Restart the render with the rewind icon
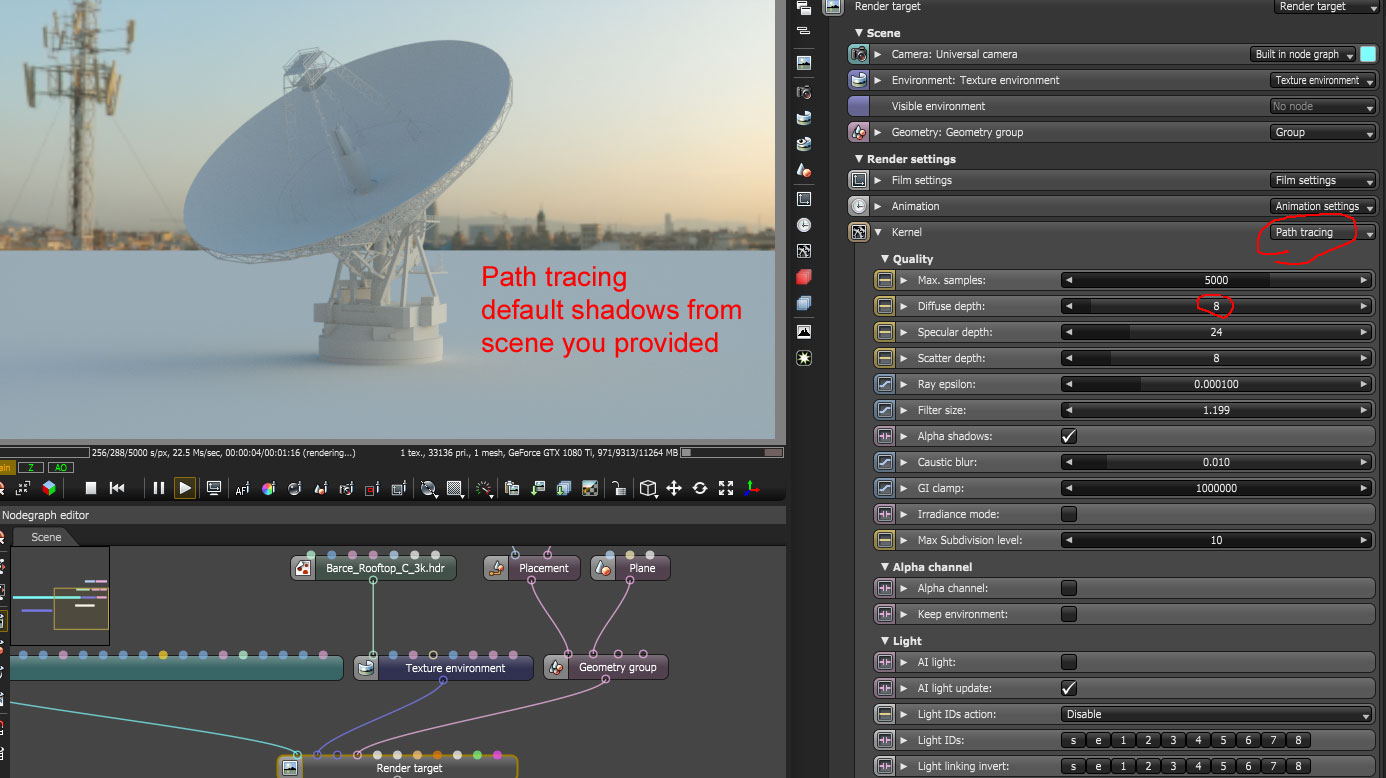This screenshot has height=778, width=1386. 117,488
